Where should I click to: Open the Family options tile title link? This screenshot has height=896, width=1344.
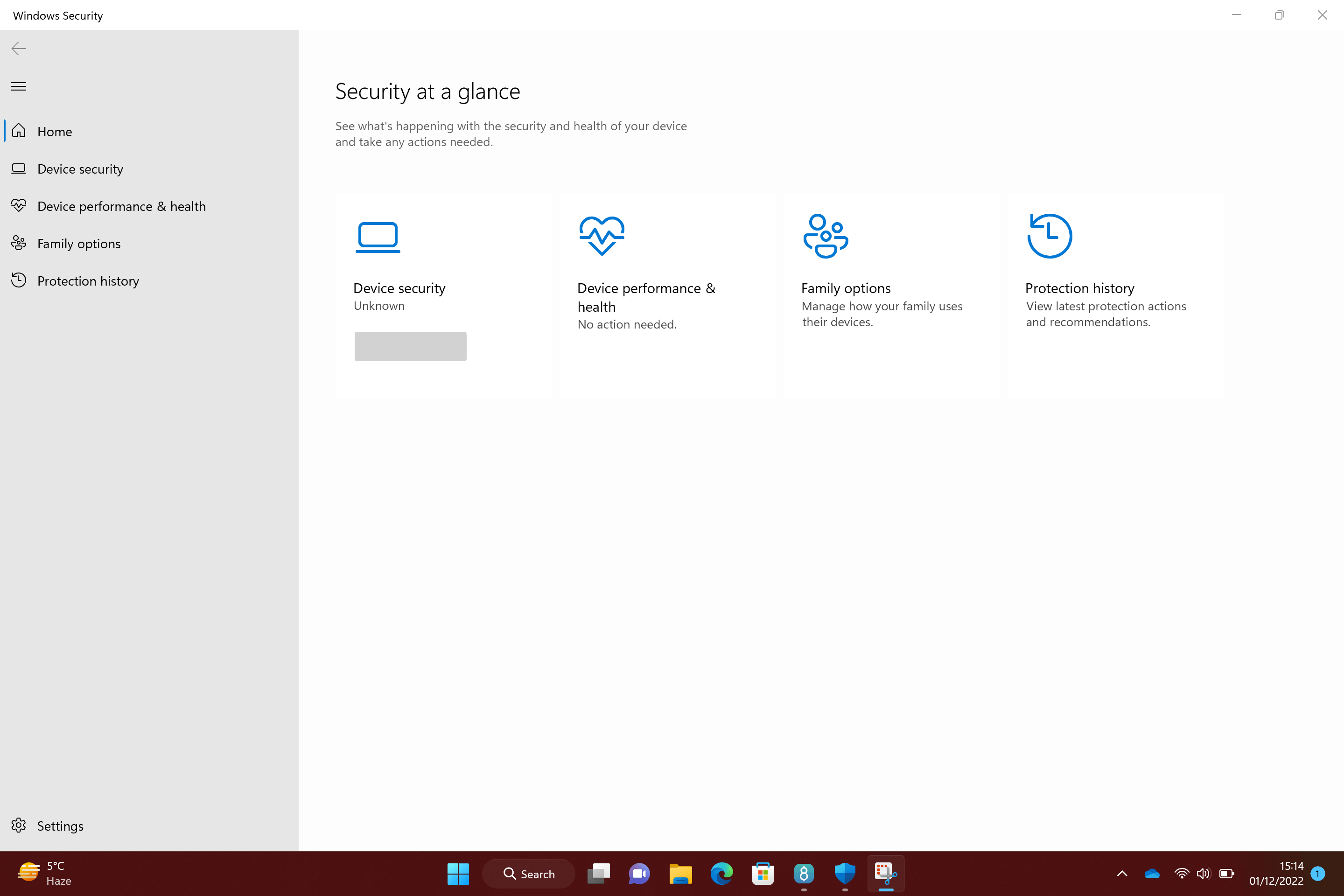point(846,288)
